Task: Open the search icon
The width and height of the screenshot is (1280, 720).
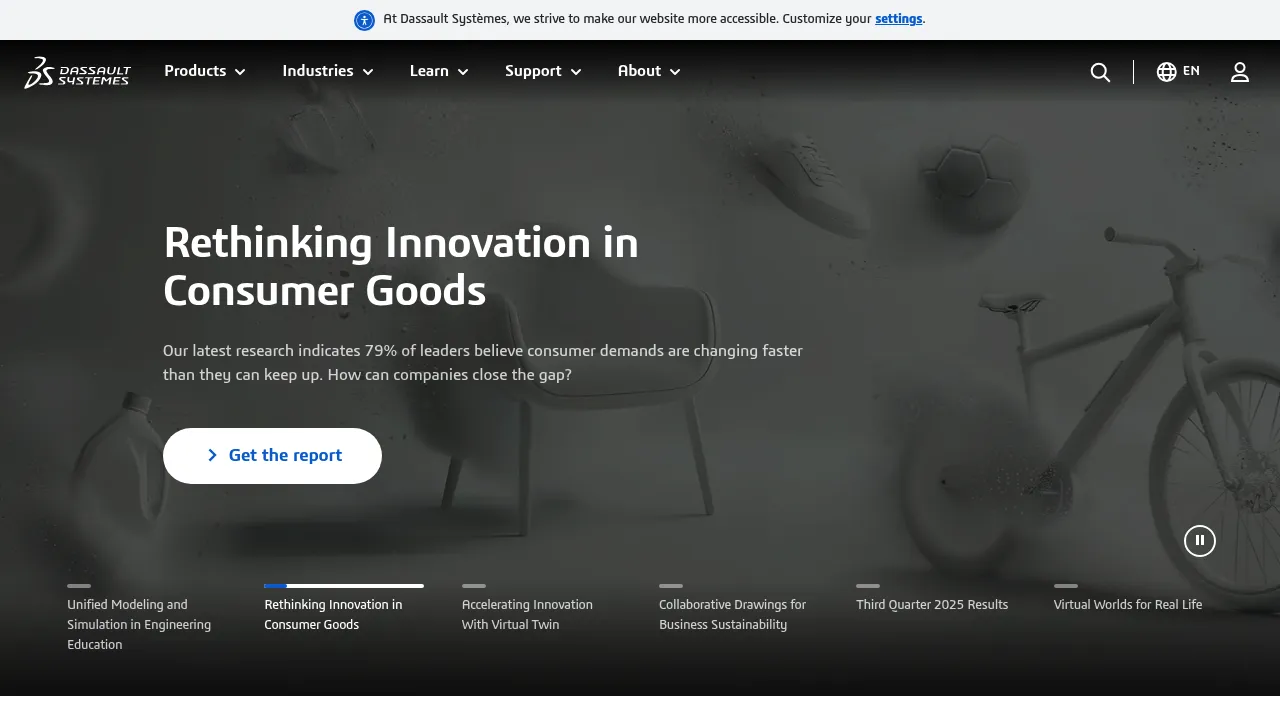Action: (1100, 72)
